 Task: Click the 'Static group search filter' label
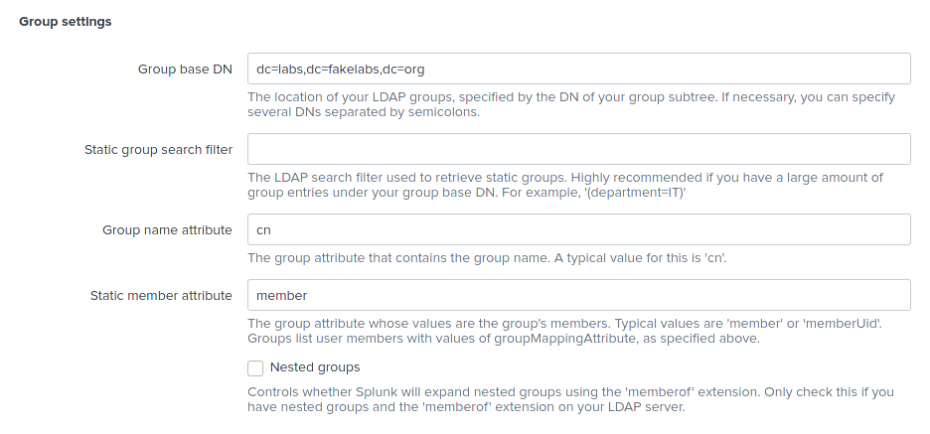click(x=158, y=149)
